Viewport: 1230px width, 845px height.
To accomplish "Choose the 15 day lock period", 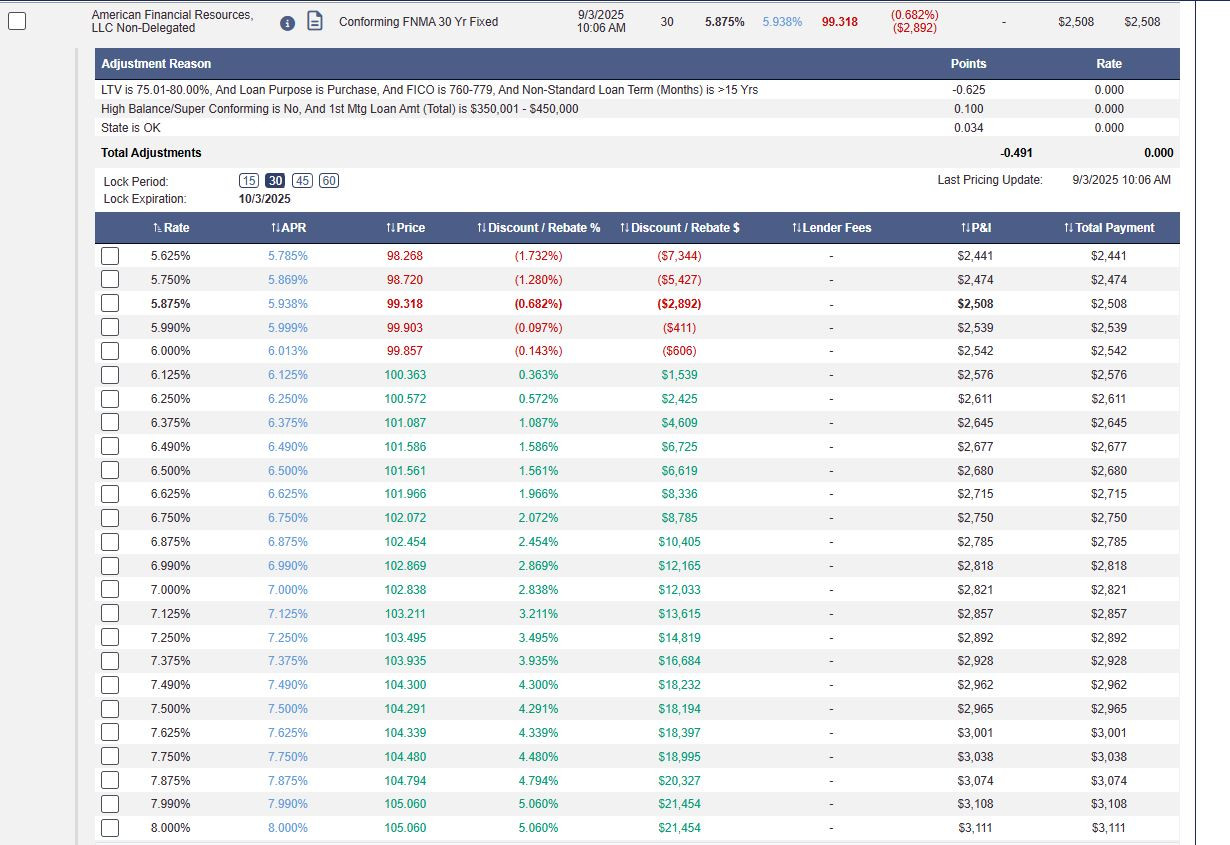I will tap(249, 181).
